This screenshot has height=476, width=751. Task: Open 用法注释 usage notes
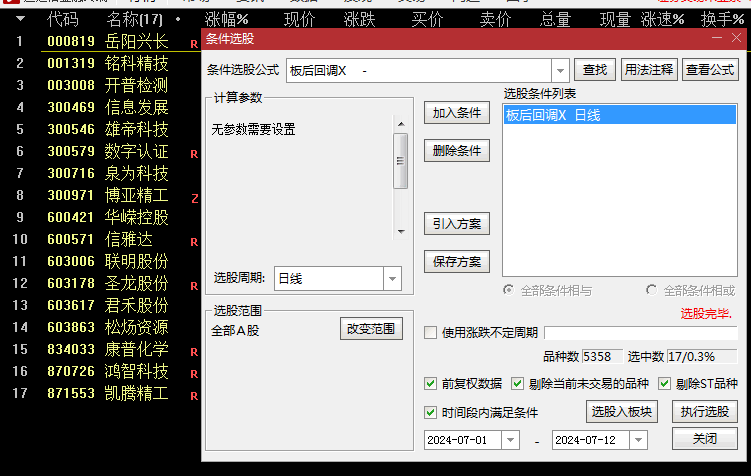(649, 70)
